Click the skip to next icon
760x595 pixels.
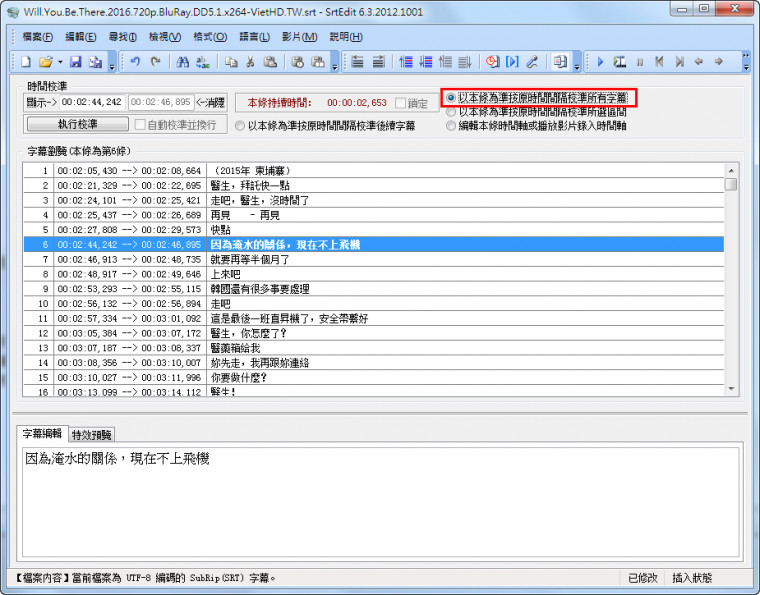coord(680,62)
